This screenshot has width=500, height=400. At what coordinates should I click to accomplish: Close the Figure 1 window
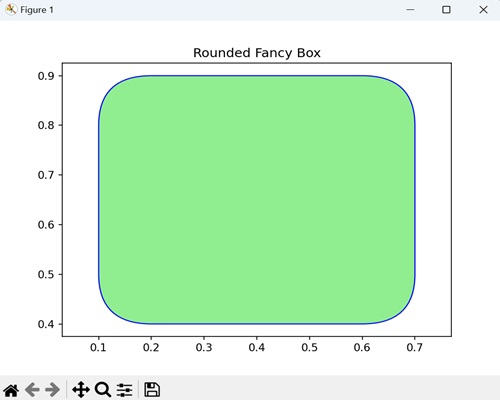point(483,10)
